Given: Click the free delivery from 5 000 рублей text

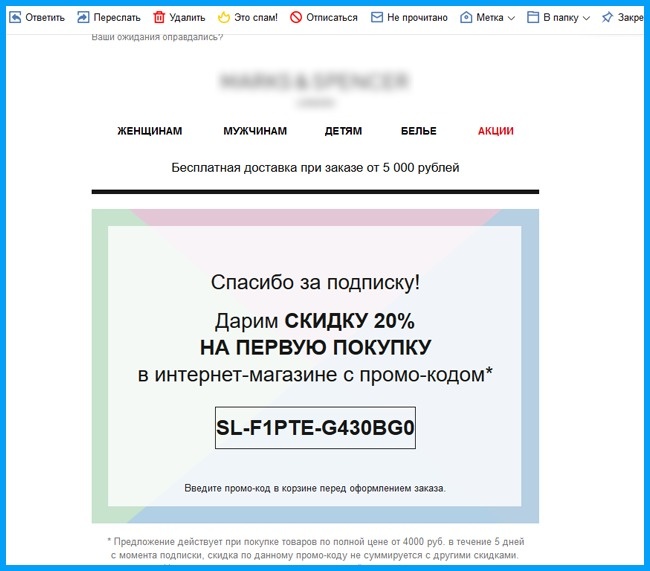Looking at the screenshot, I should click(315, 167).
